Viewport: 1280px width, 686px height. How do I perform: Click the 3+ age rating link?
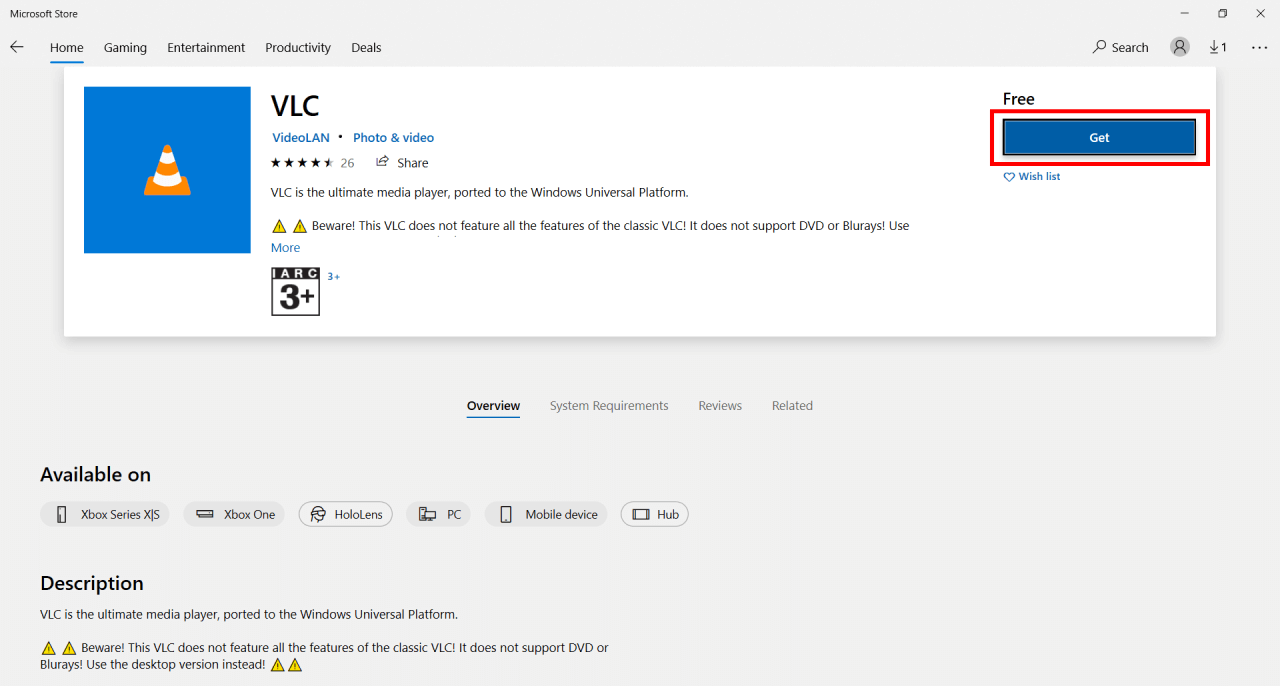[334, 276]
